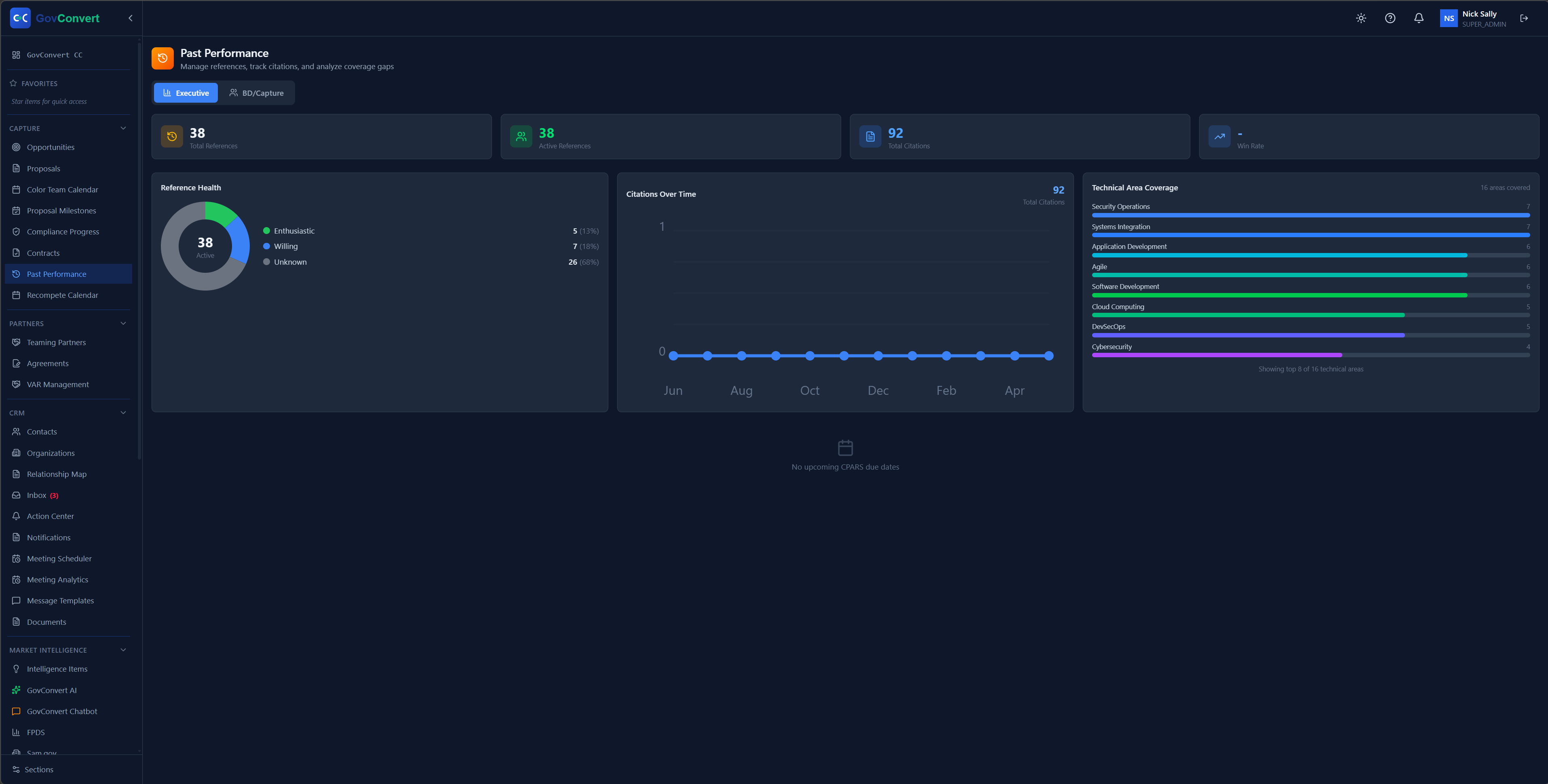
Task: Click the Message Templates chat icon
Action: (16, 601)
